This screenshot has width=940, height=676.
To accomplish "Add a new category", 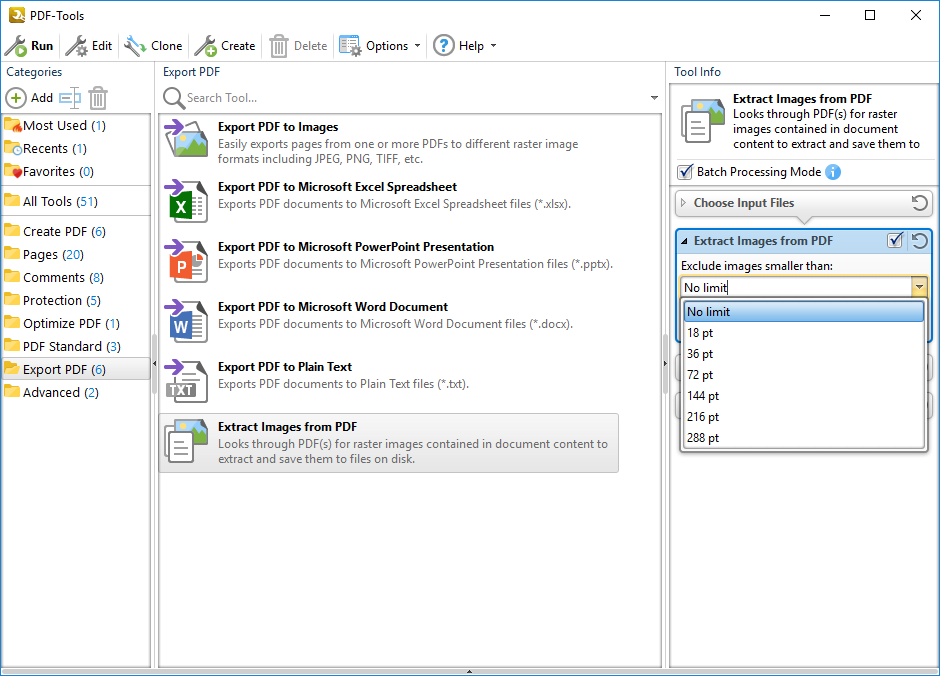I will pyautogui.click(x=30, y=98).
